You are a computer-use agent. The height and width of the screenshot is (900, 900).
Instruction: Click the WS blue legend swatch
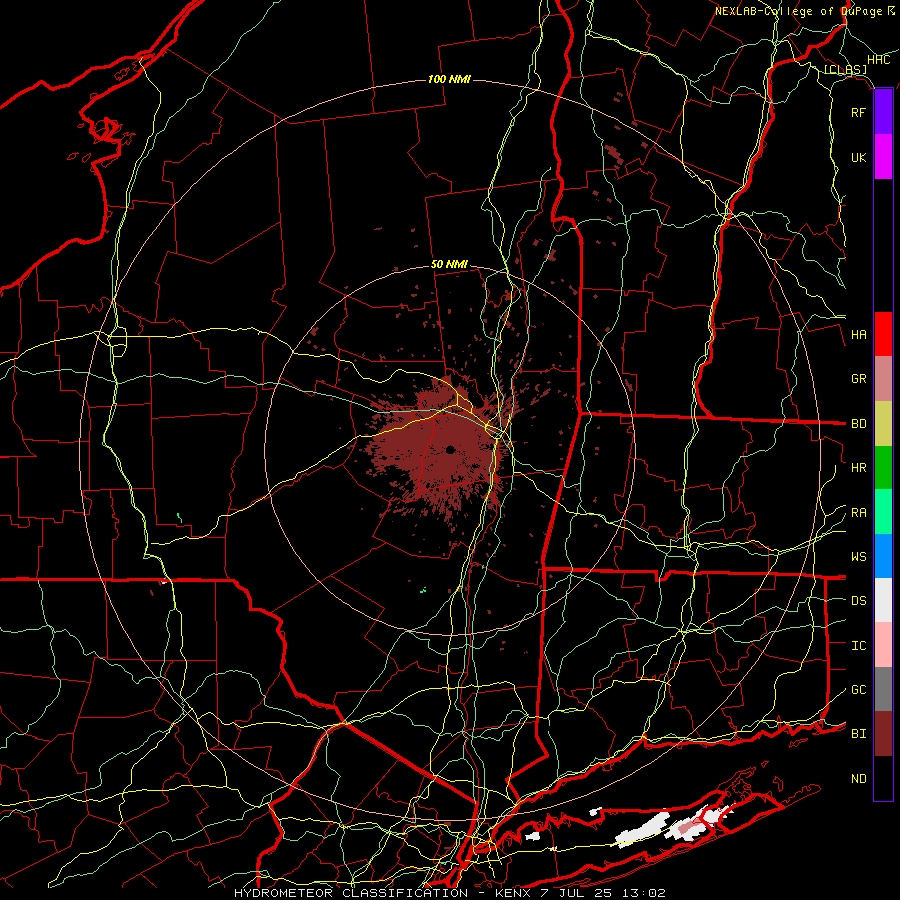click(x=883, y=556)
